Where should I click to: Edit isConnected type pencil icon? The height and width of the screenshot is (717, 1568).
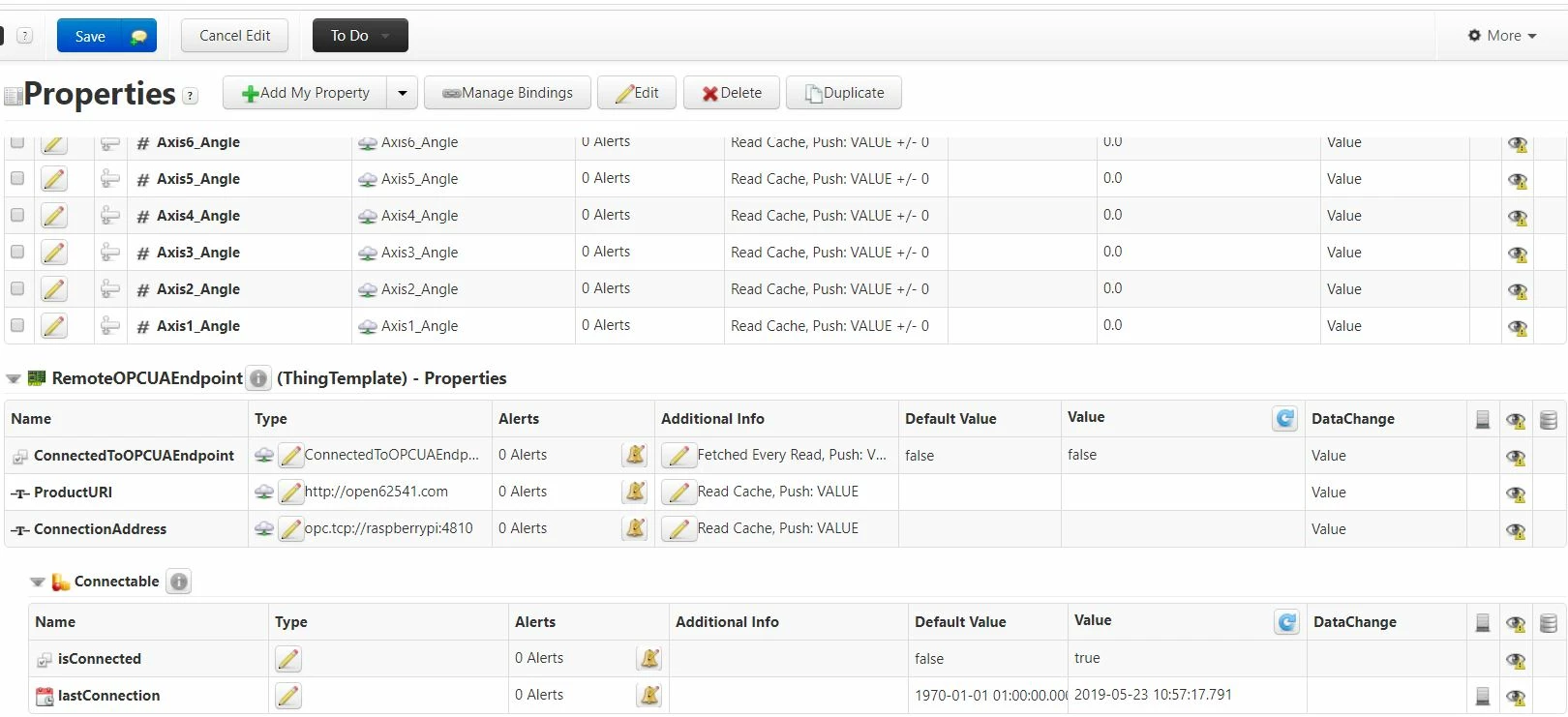coord(287,659)
